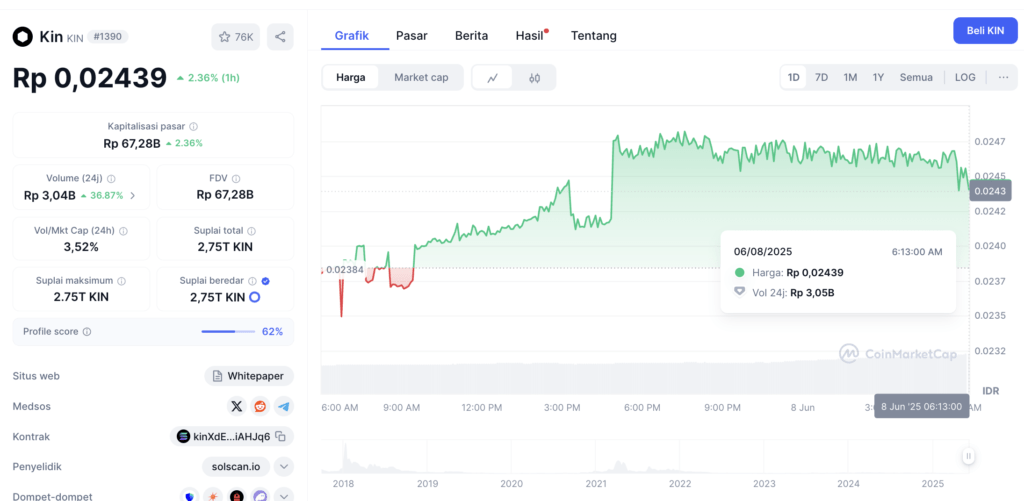1024x501 pixels.
Task: Set chart range to 1D
Action: point(793,77)
